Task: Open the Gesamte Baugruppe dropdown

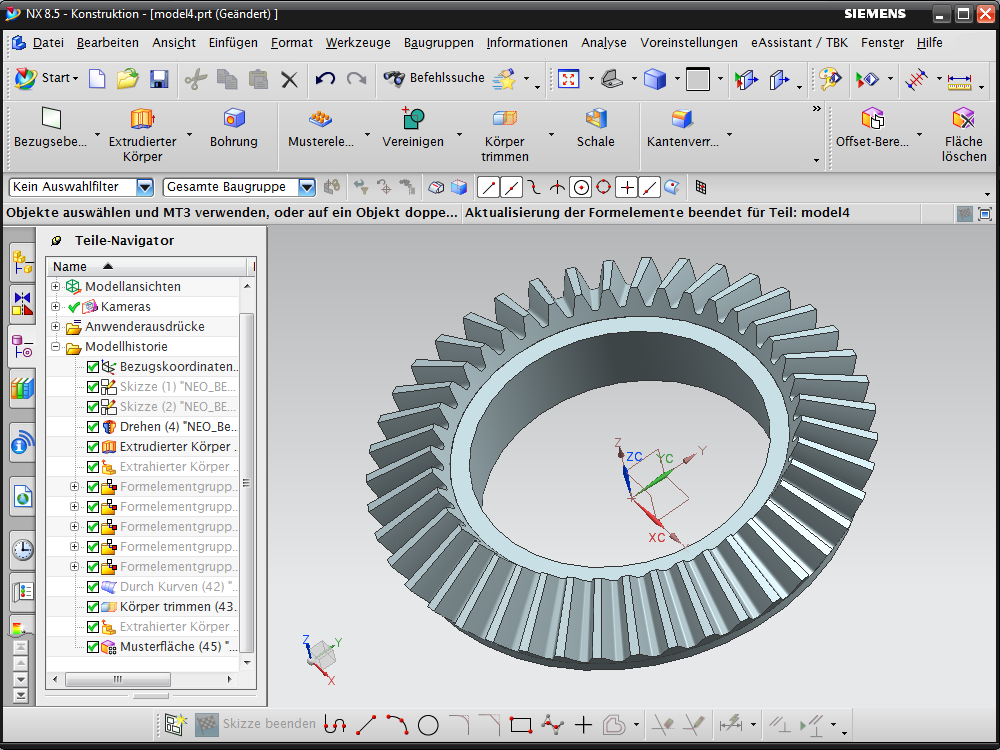Action: point(307,187)
